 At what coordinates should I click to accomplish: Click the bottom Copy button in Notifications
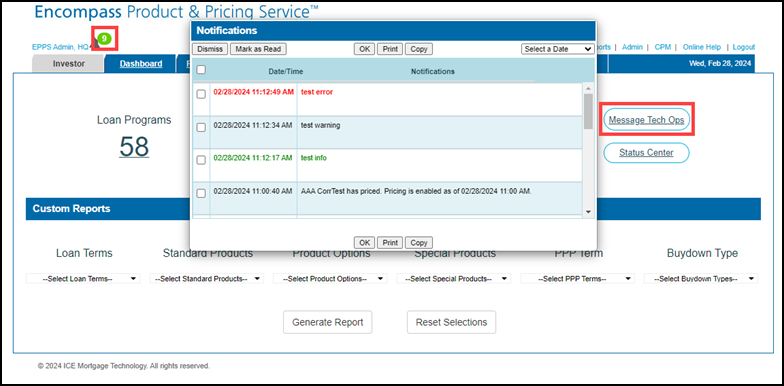pos(418,242)
